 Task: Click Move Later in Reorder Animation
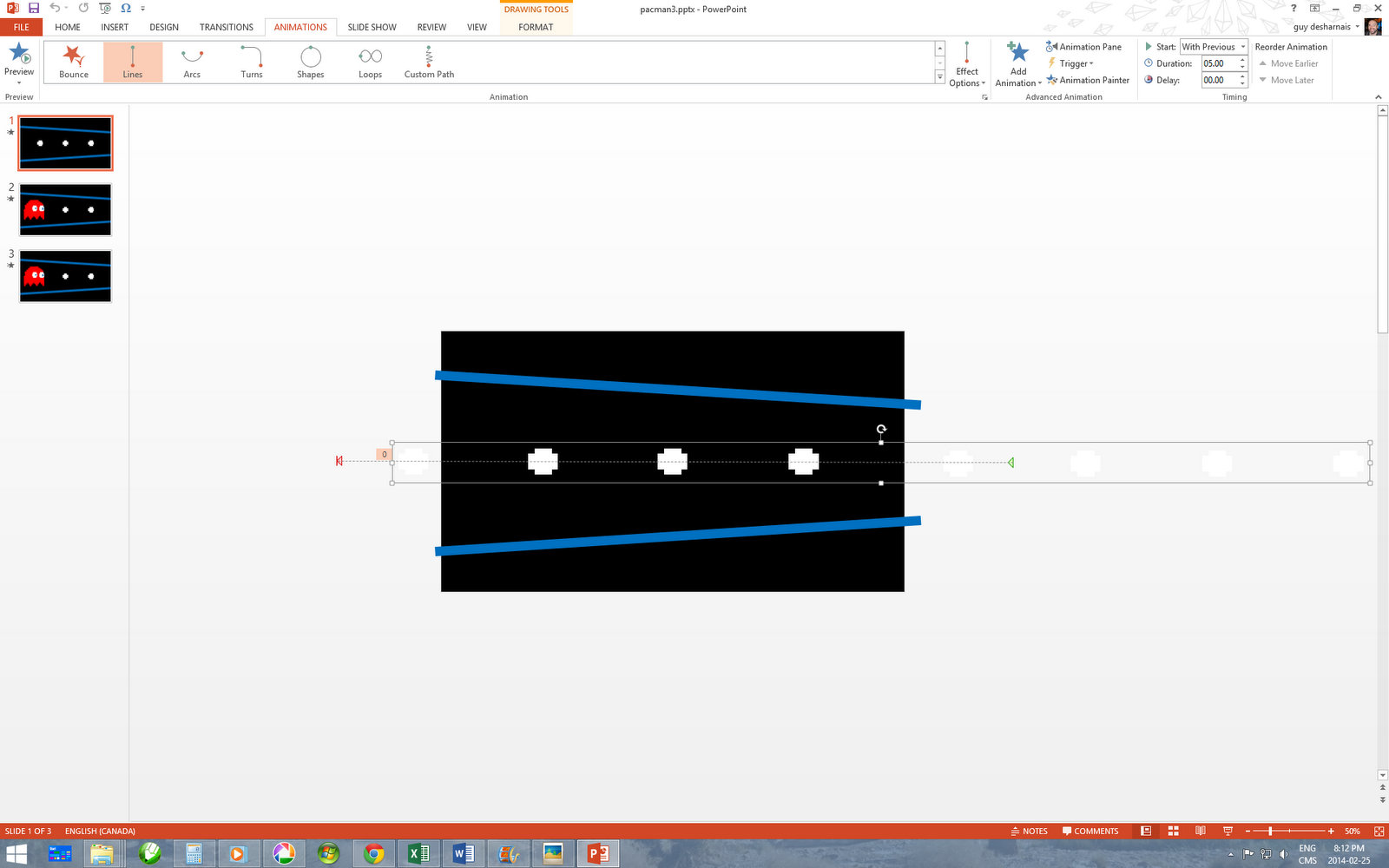pos(1287,80)
